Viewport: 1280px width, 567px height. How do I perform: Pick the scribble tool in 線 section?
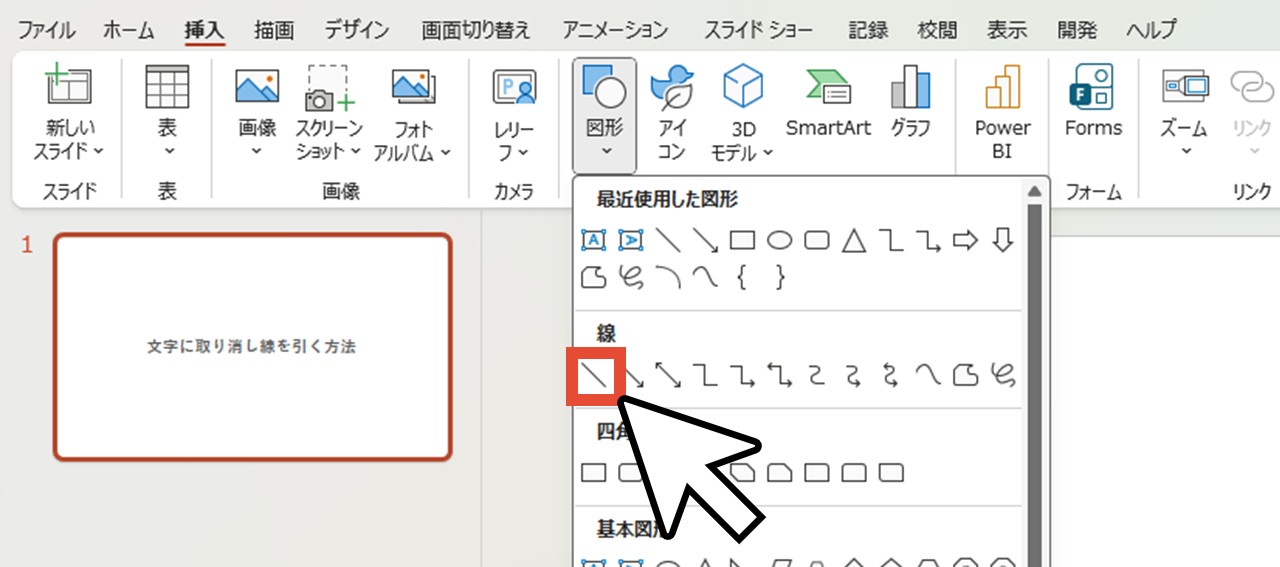click(1002, 375)
